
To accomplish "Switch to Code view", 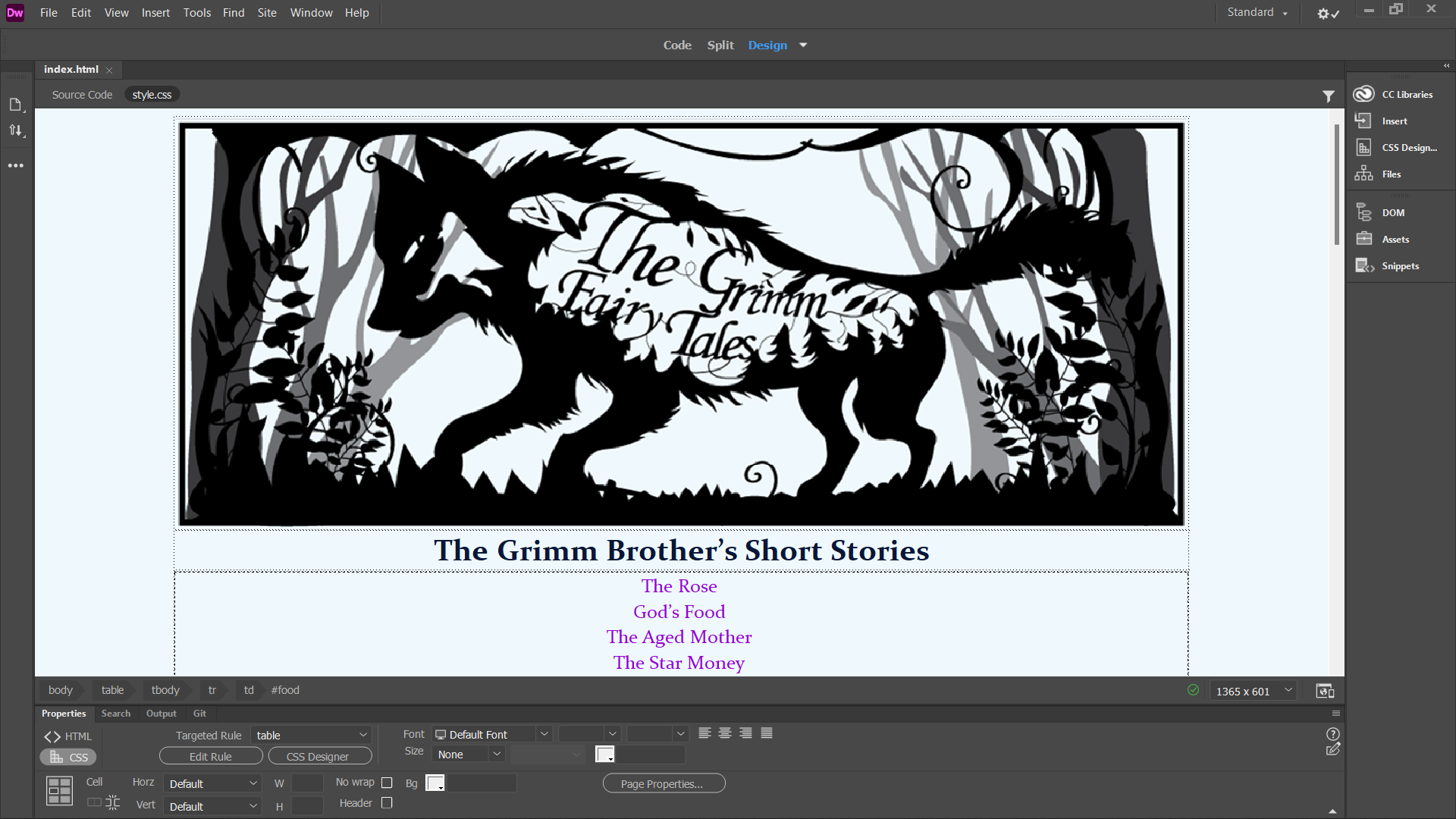I will pyautogui.click(x=677, y=45).
